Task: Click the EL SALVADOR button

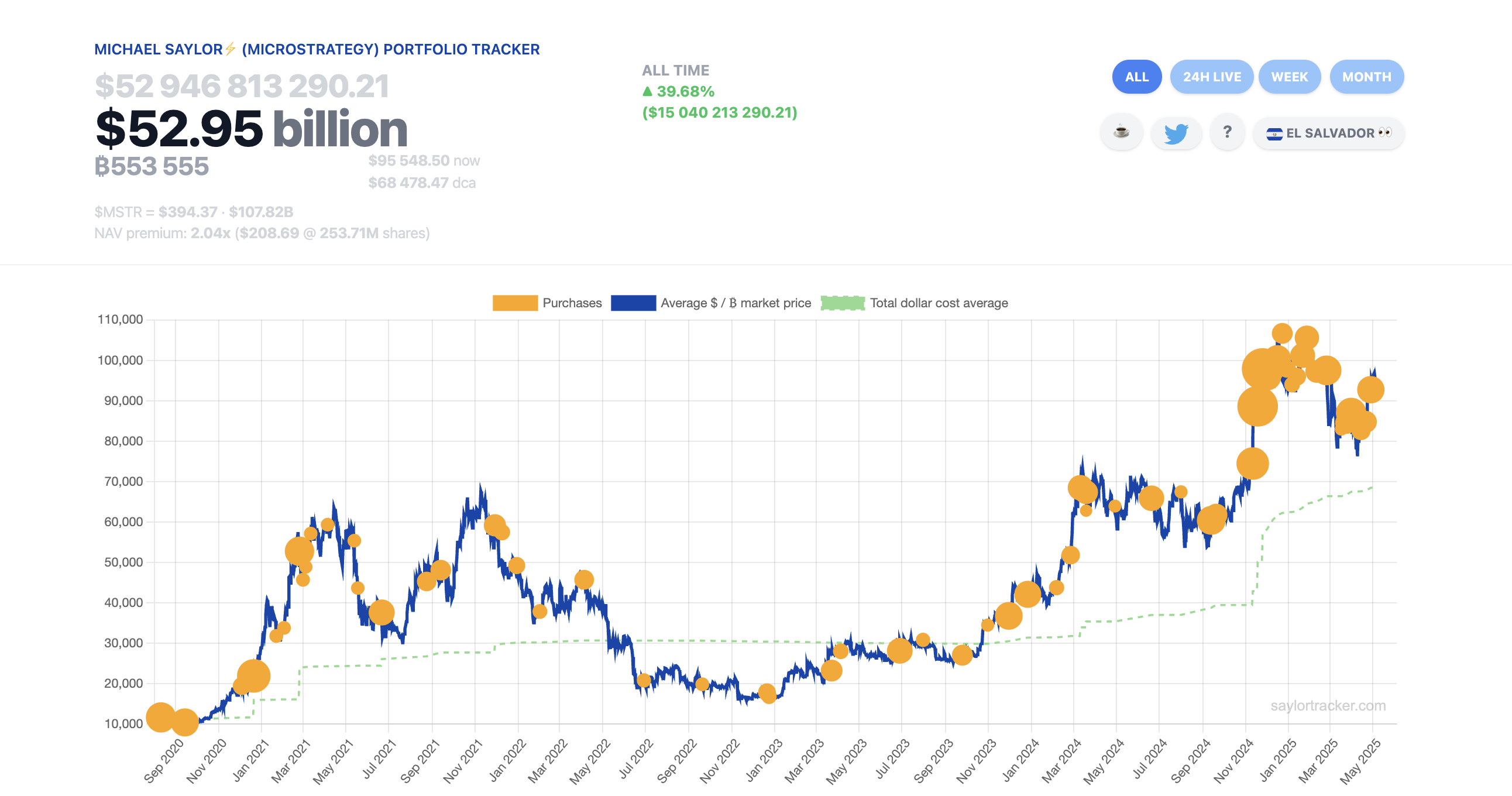Action: 1328,133
